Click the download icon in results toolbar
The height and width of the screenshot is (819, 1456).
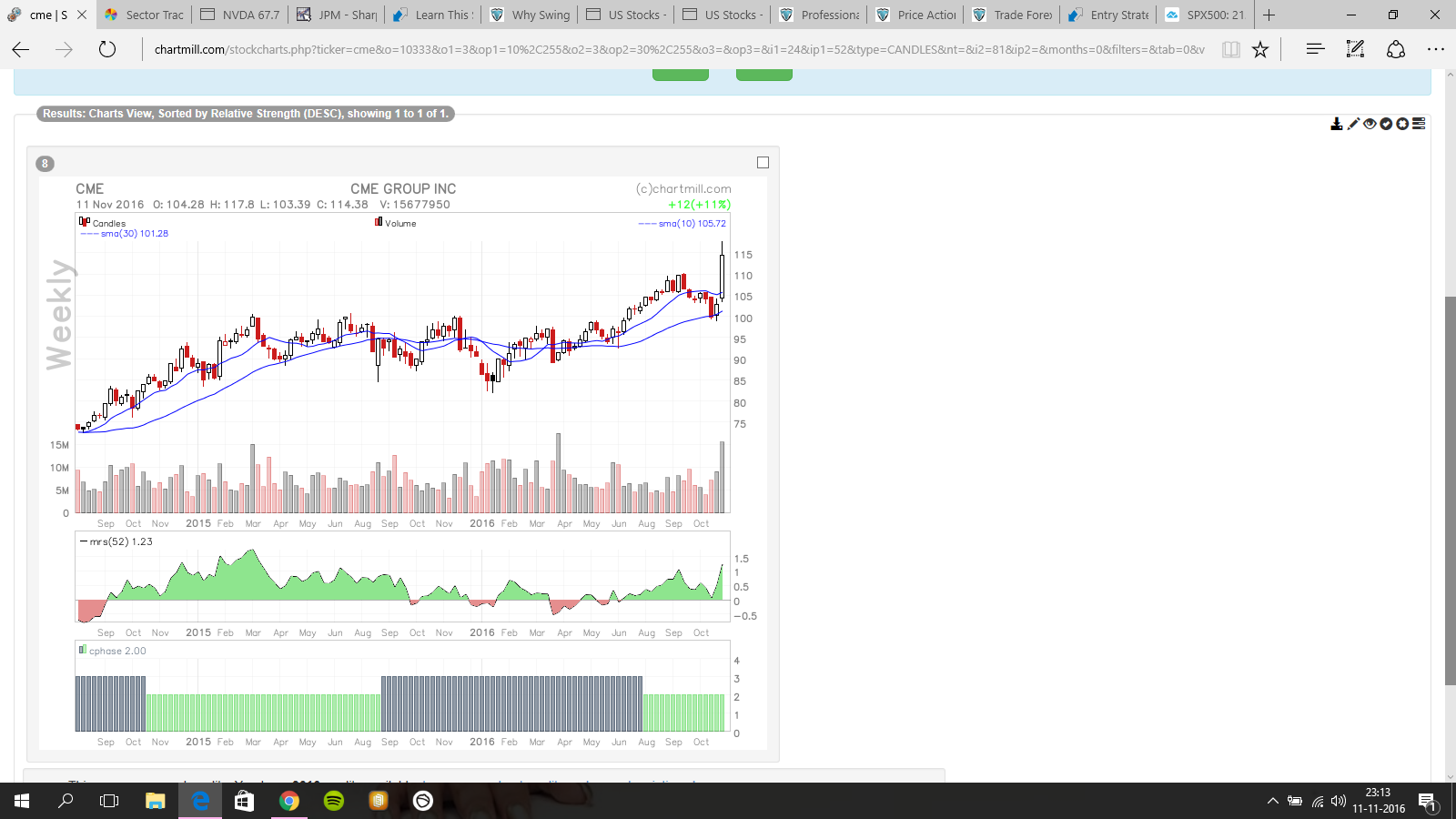pos(1336,124)
